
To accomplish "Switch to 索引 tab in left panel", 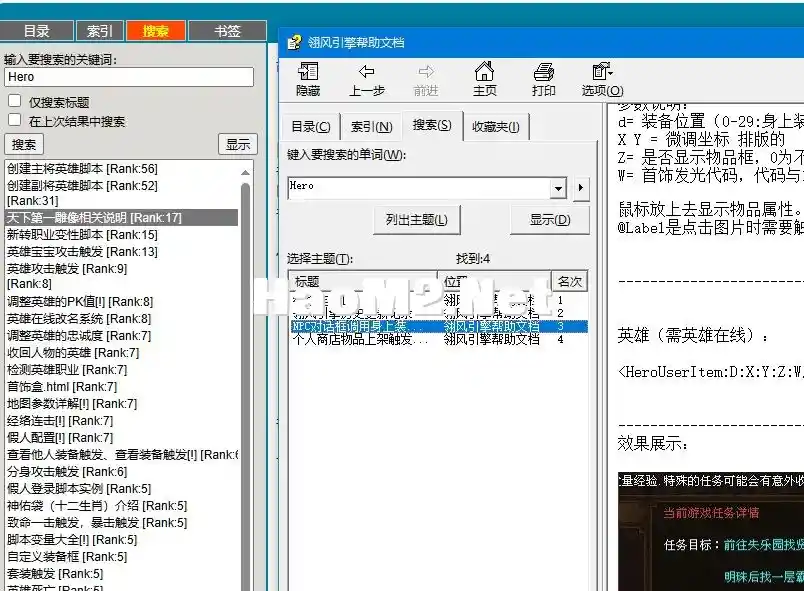I will pyautogui.click(x=99, y=31).
